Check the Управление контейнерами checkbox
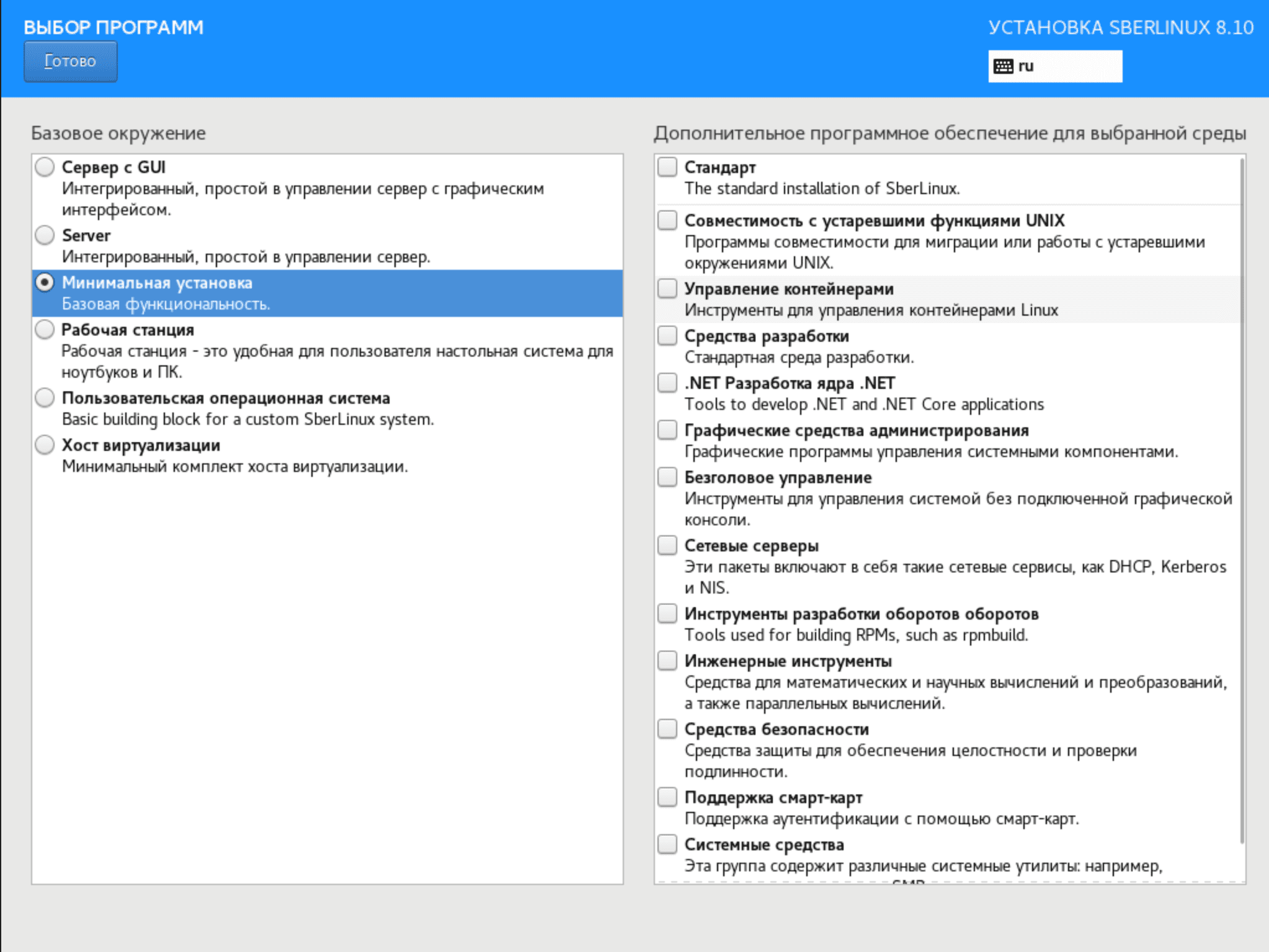 point(667,288)
